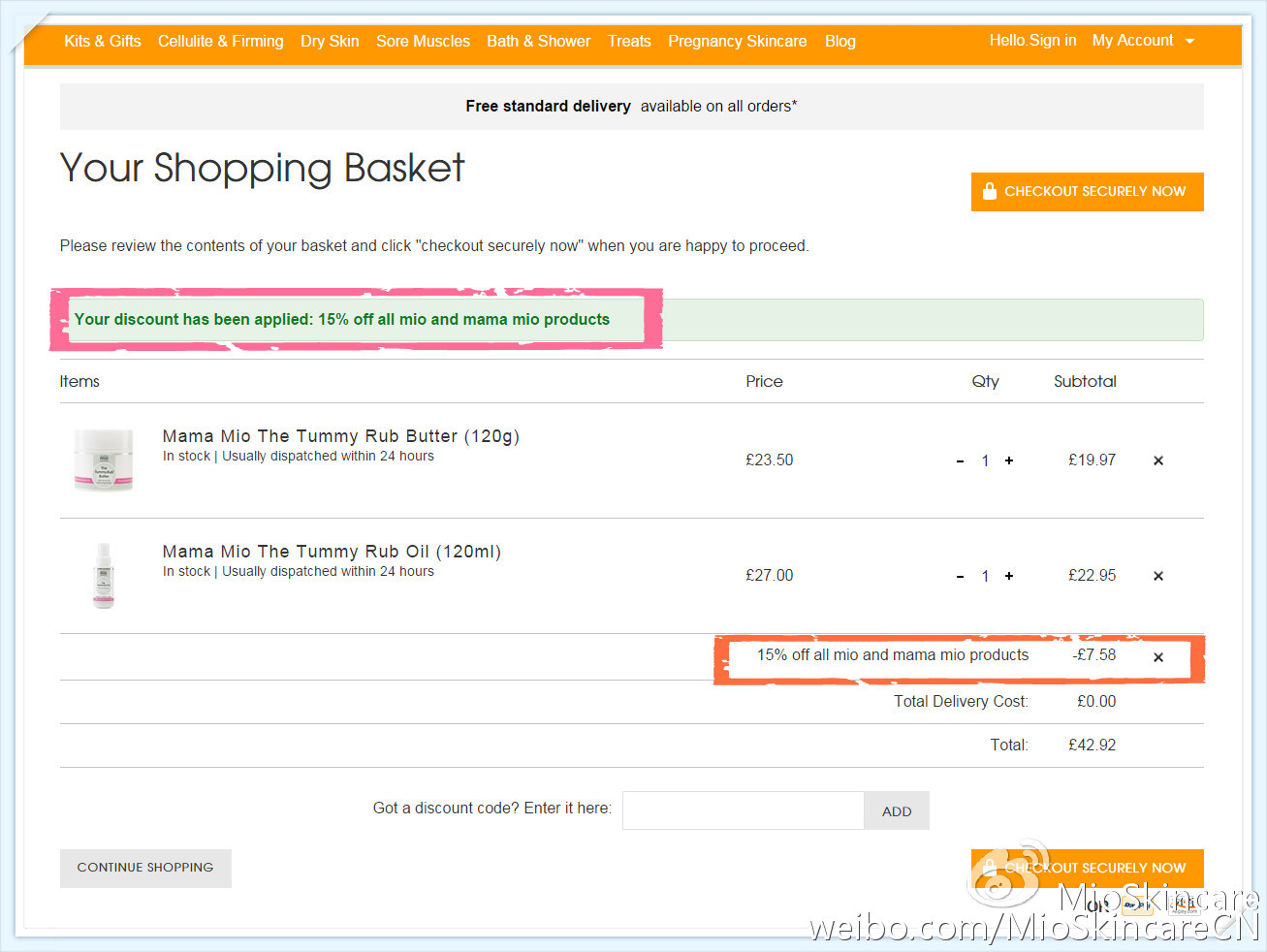Click the ADD discount code button
This screenshot has width=1267, height=952.
[897, 810]
